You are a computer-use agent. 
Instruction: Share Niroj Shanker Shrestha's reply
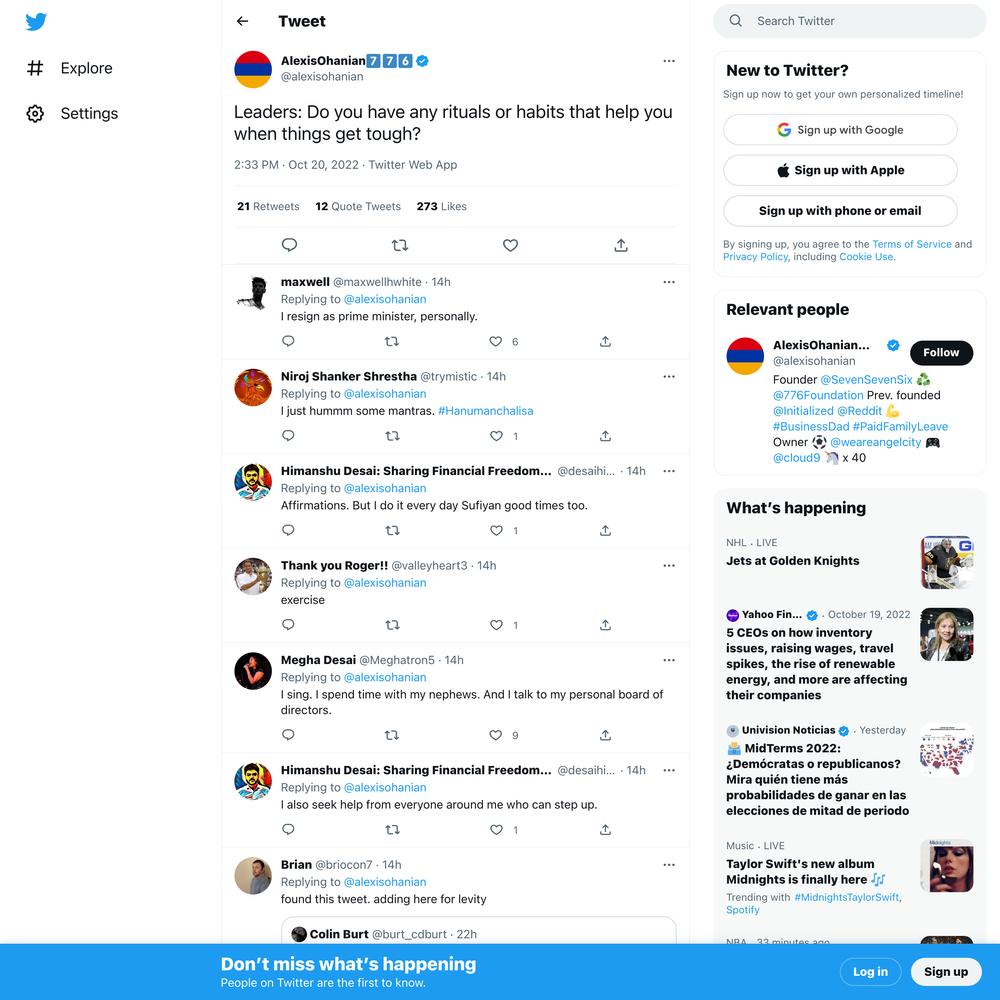605,436
